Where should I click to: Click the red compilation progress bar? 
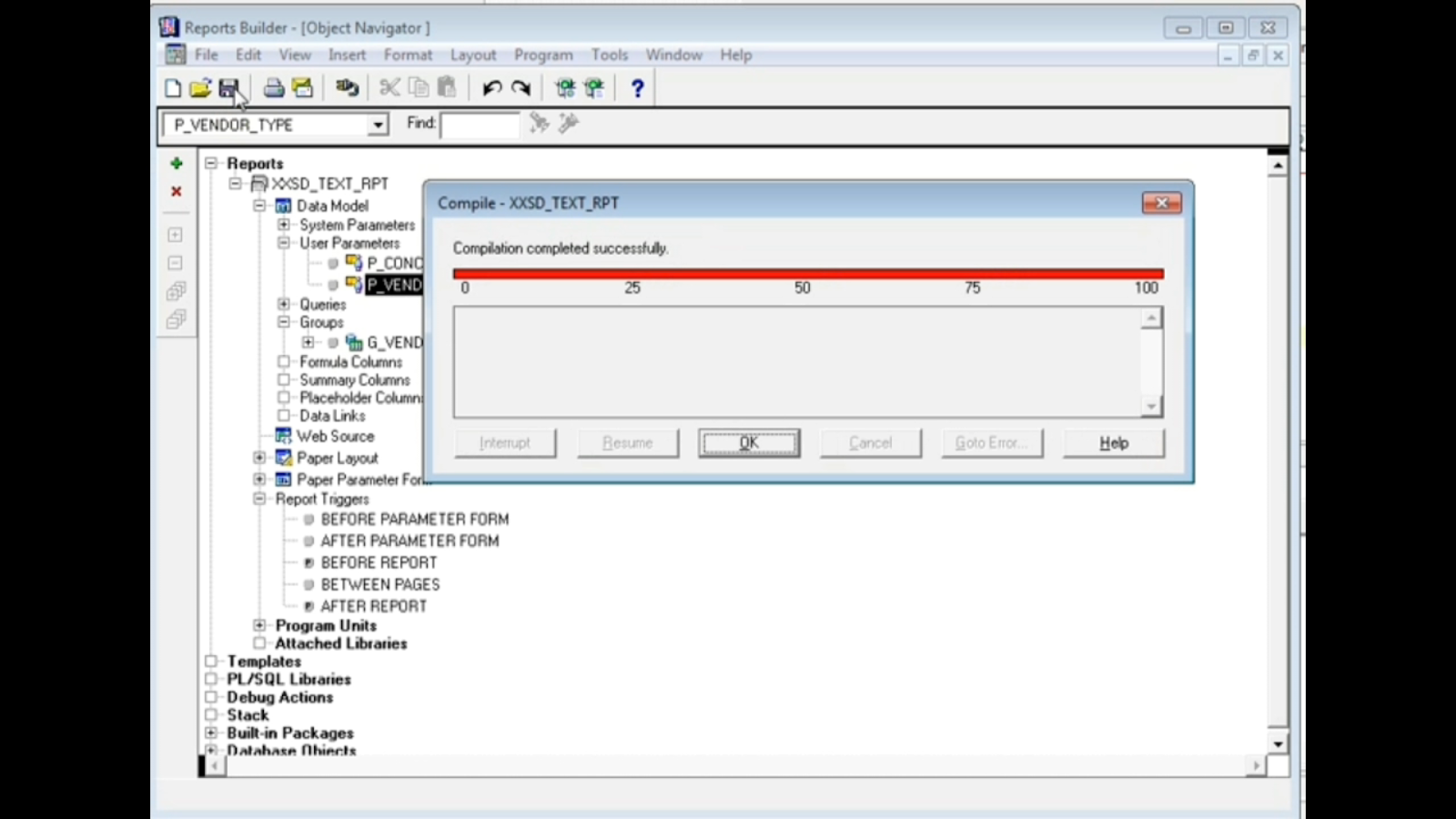pos(808,272)
